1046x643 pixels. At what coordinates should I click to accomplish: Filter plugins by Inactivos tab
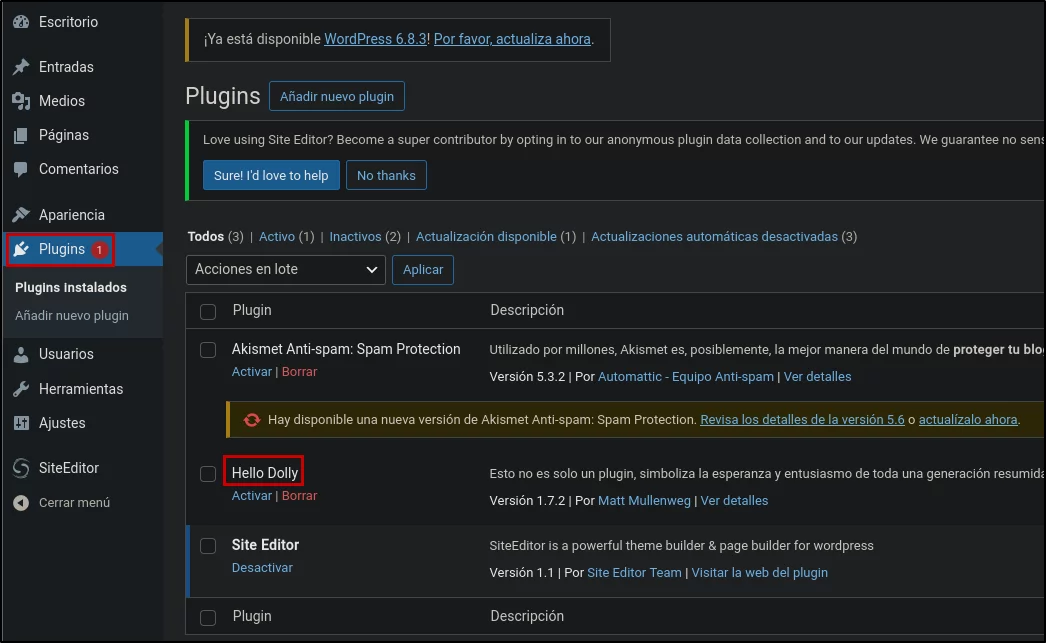[355, 237]
